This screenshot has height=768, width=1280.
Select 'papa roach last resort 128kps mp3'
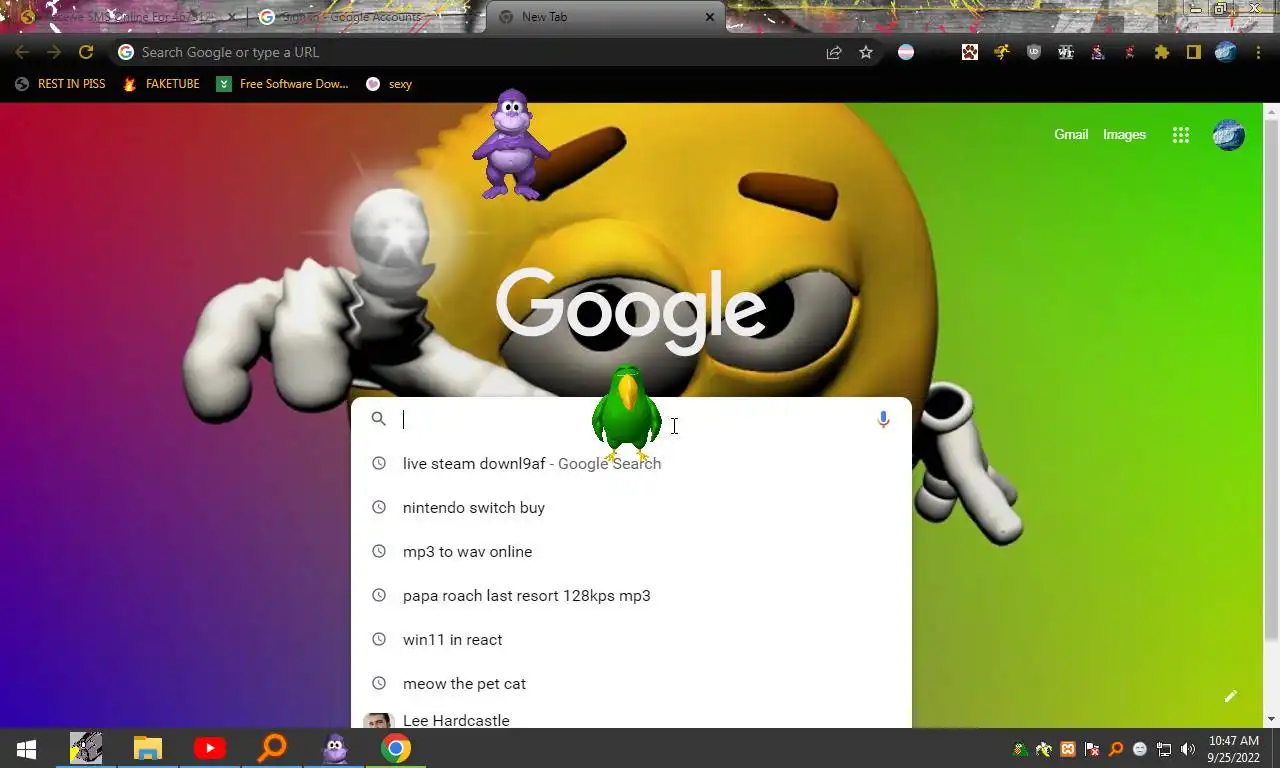[631, 595]
